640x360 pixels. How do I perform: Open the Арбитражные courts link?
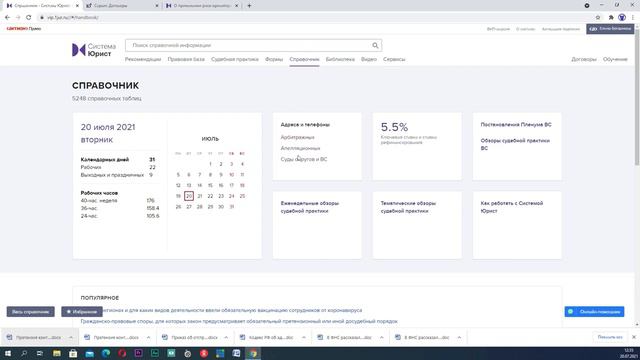click(298, 137)
